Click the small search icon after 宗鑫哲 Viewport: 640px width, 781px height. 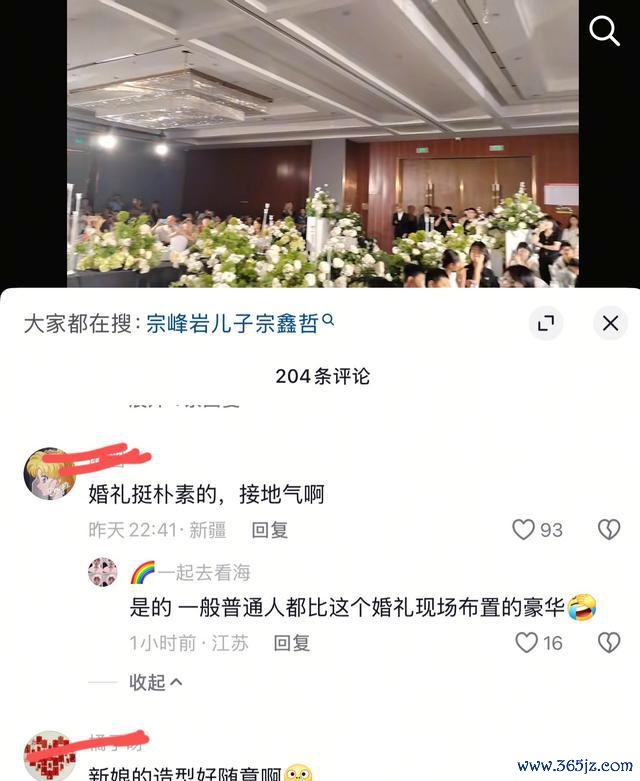[x=328, y=320]
